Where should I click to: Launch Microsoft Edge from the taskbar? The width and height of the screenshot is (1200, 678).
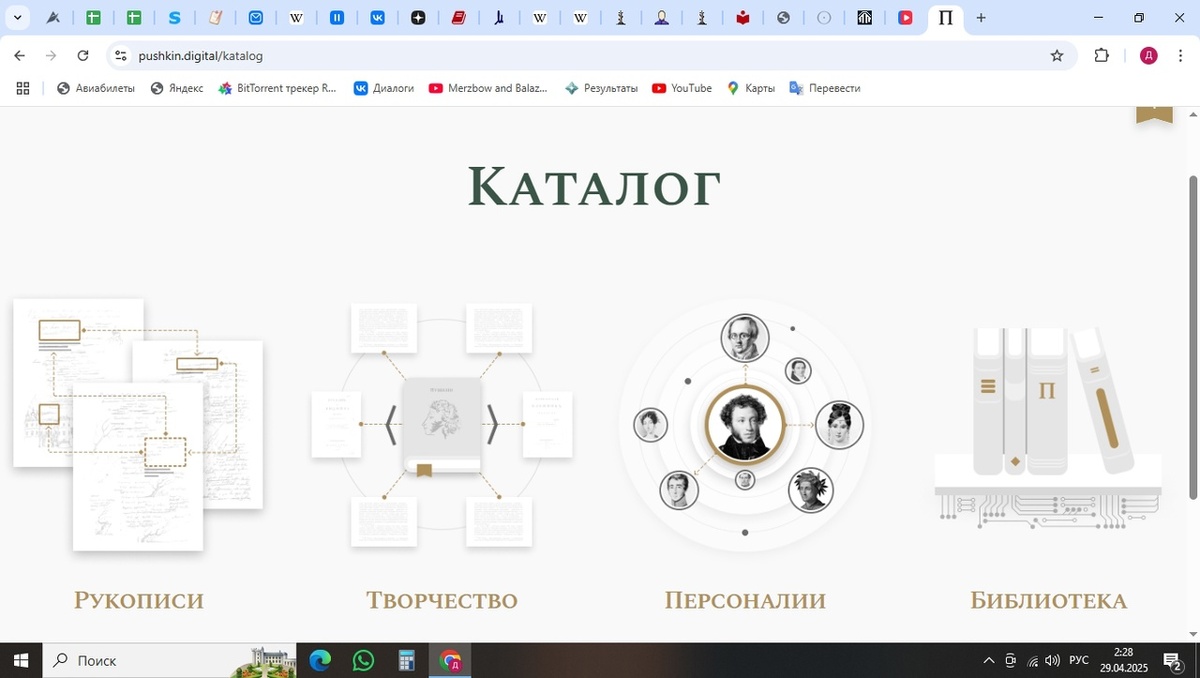coord(319,661)
